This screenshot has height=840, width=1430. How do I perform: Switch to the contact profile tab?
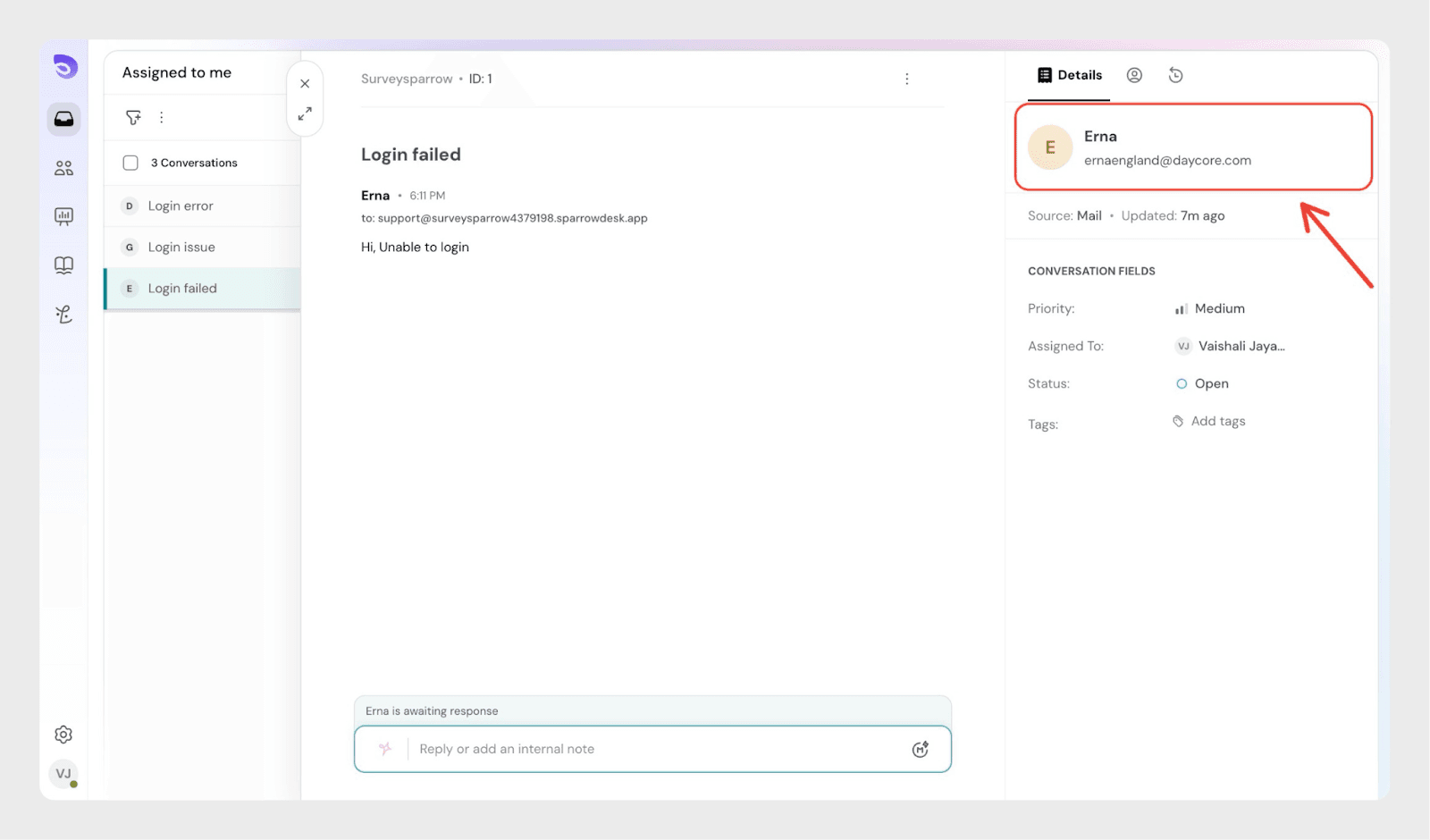coord(1134,75)
